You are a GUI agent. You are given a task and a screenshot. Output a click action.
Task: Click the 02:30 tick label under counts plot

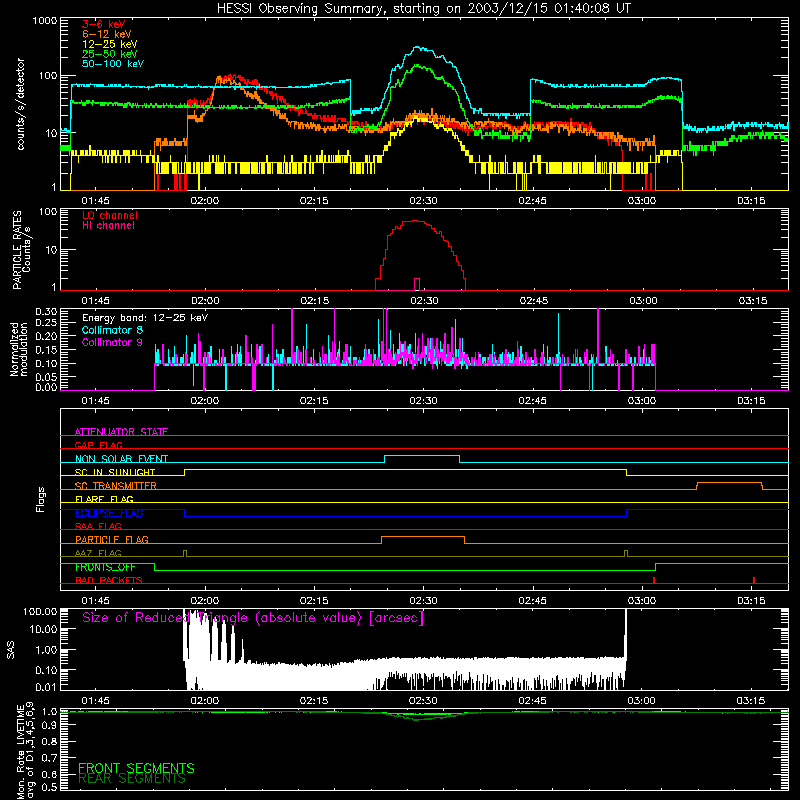[423, 201]
